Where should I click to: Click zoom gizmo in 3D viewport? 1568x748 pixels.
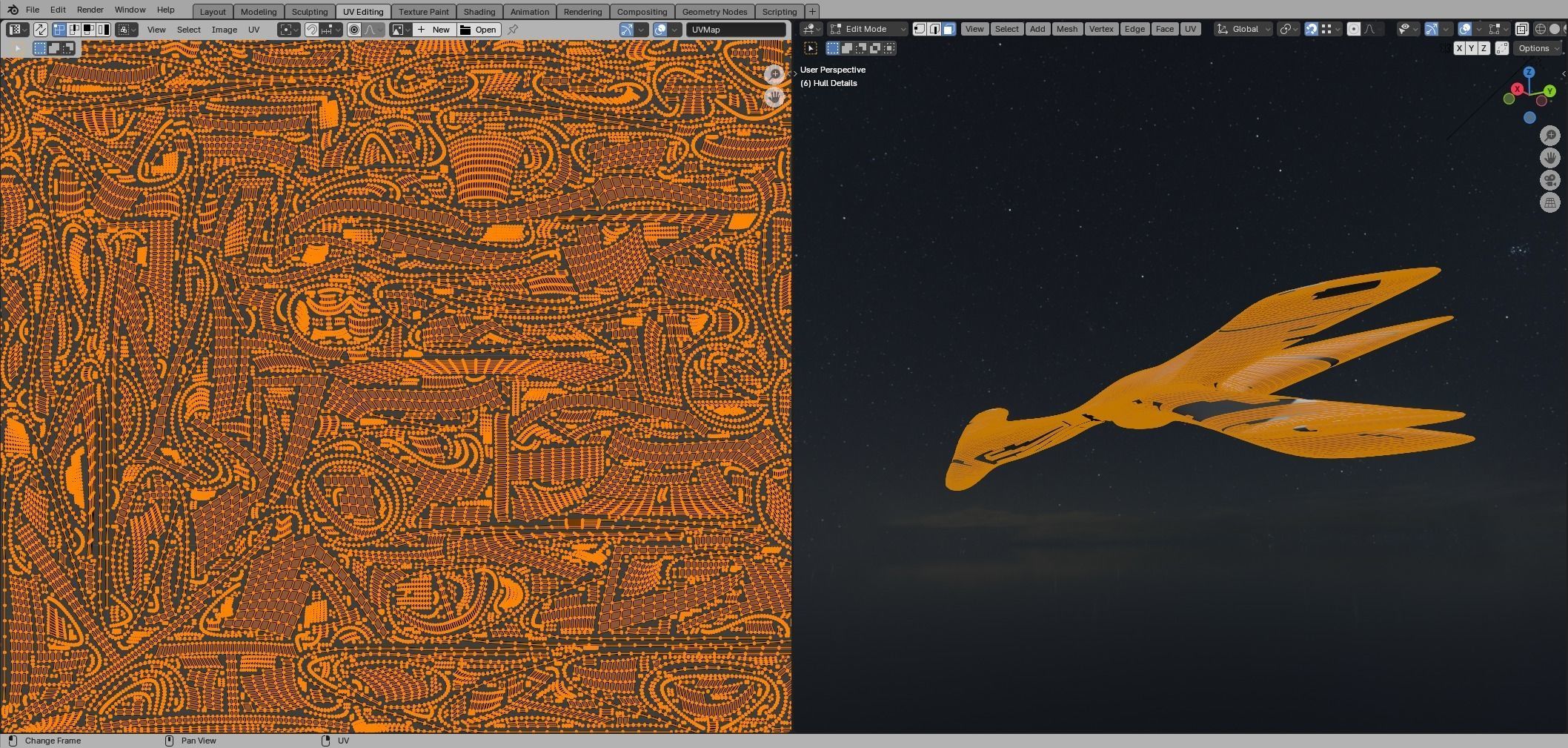pyautogui.click(x=1550, y=136)
